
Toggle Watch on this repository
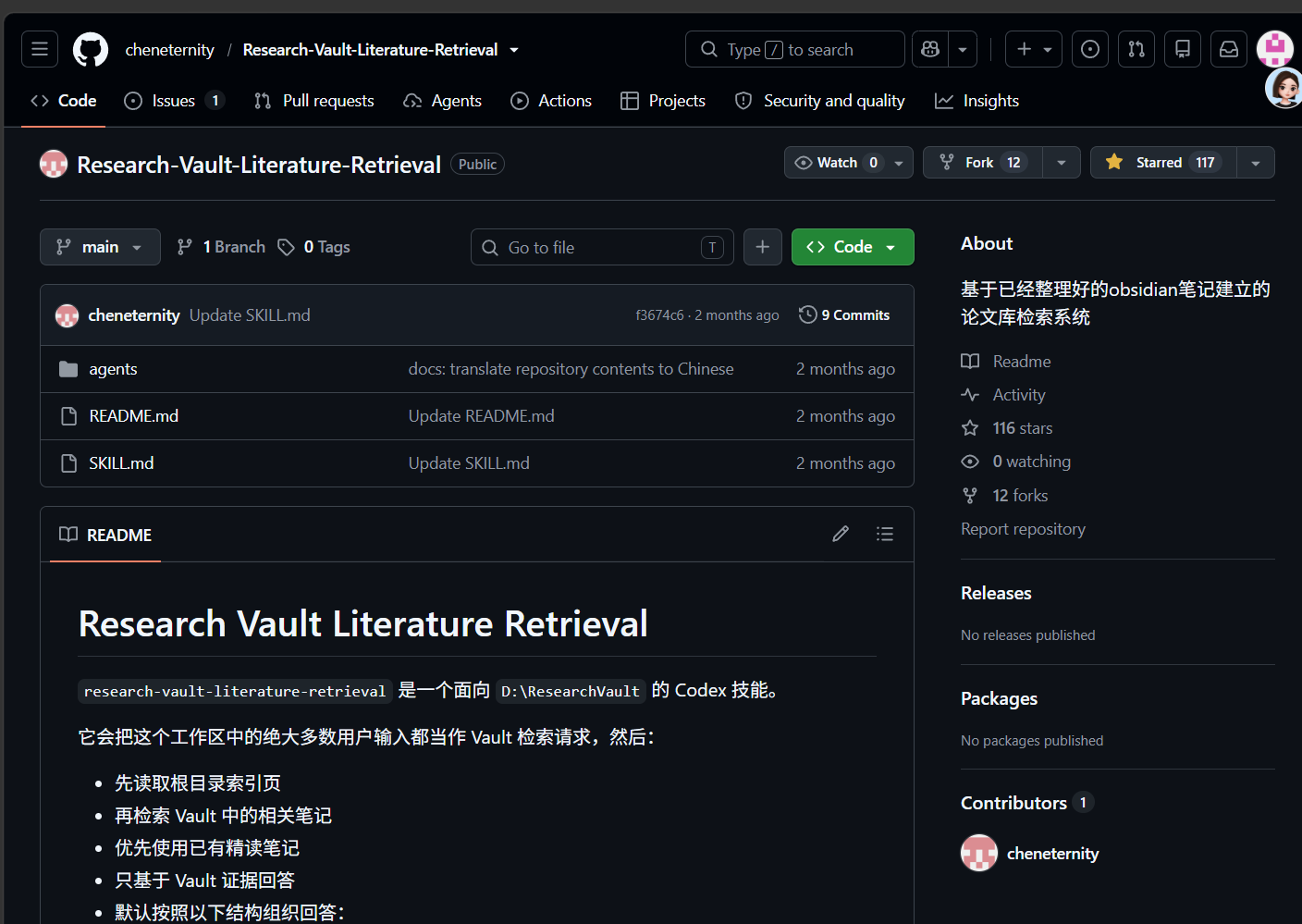[x=836, y=163]
